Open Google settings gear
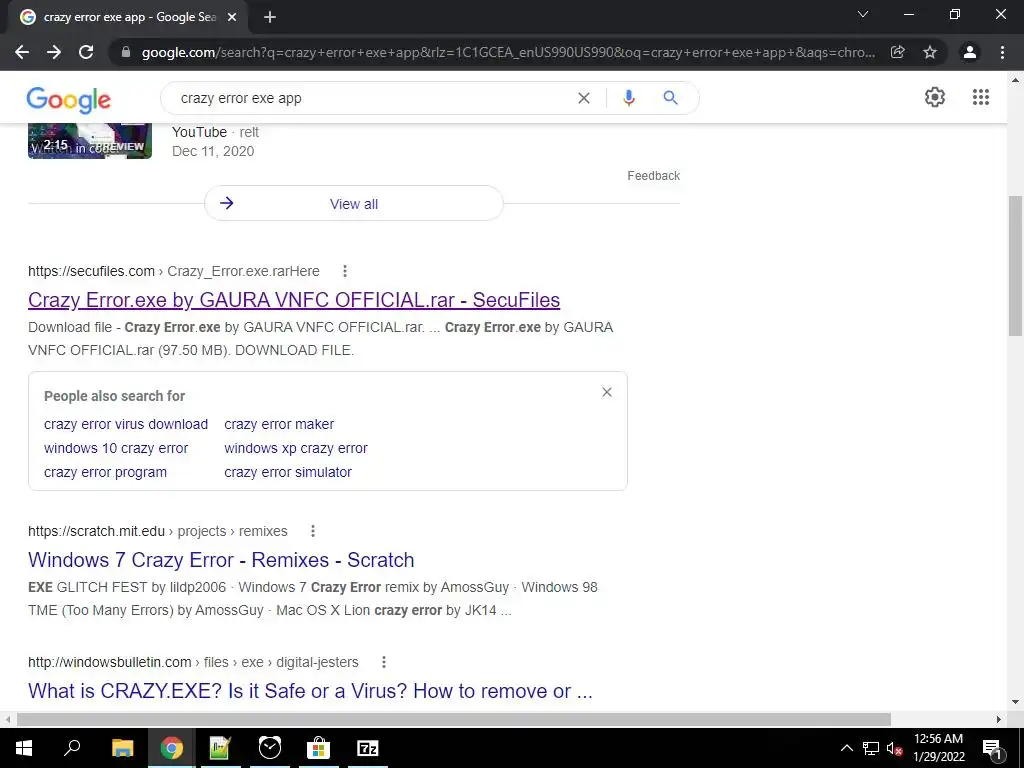 935,97
